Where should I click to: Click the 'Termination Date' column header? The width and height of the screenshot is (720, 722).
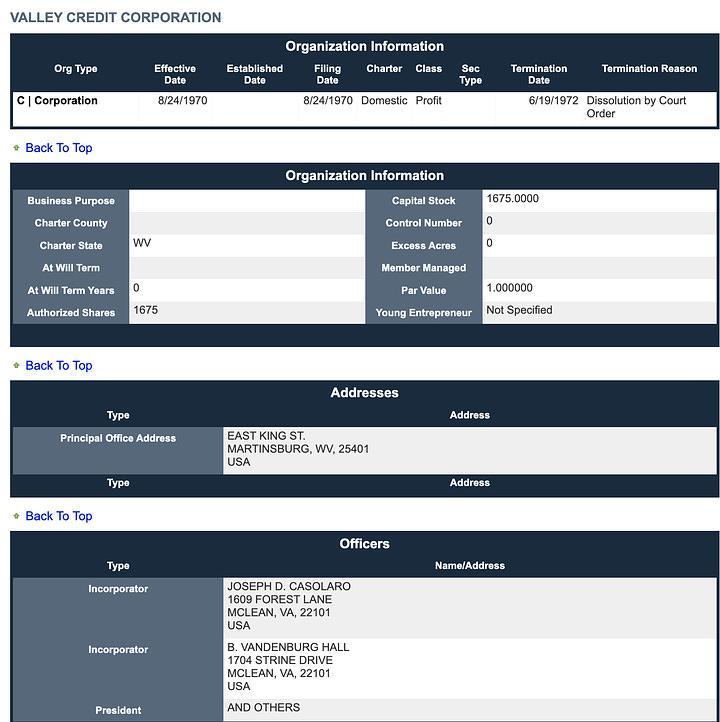click(x=539, y=74)
